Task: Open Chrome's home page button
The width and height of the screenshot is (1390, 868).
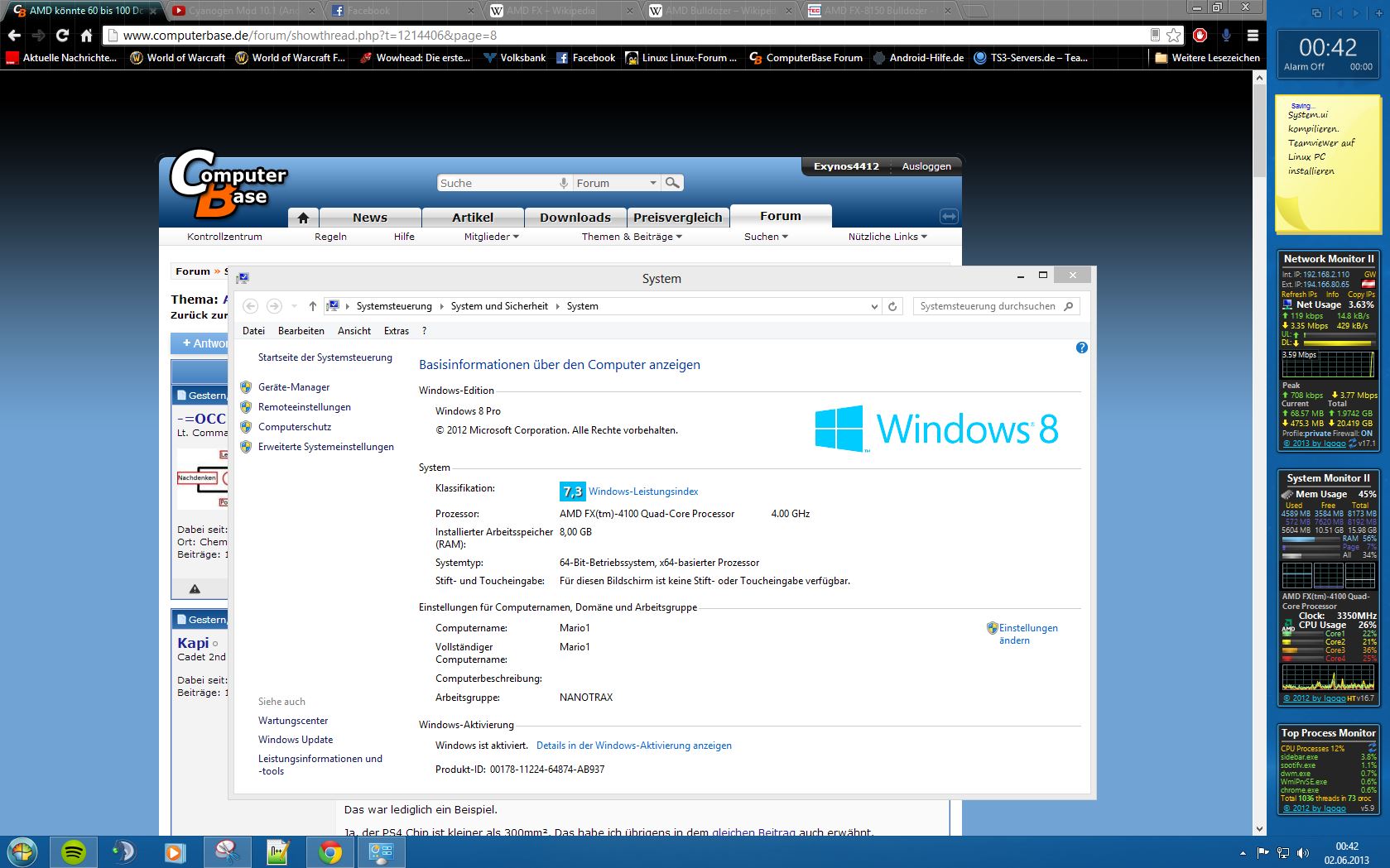Action: pyautogui.click(x=86, y=36)
